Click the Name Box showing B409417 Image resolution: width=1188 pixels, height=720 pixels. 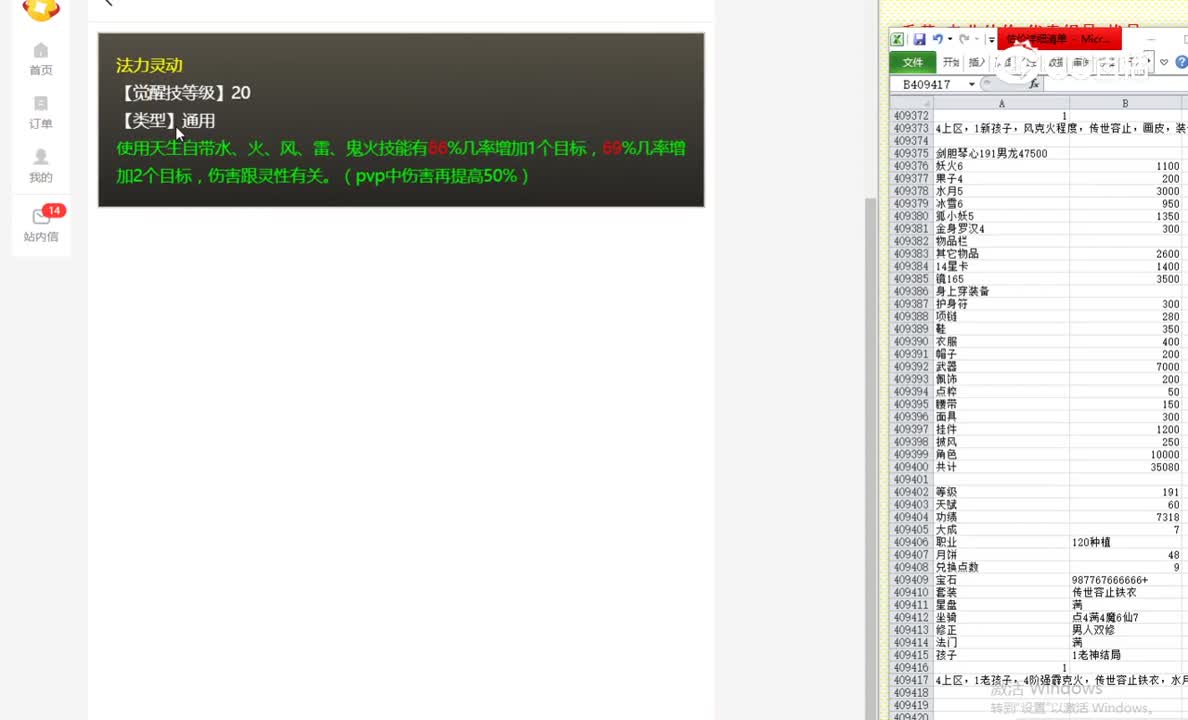(927, 84)
